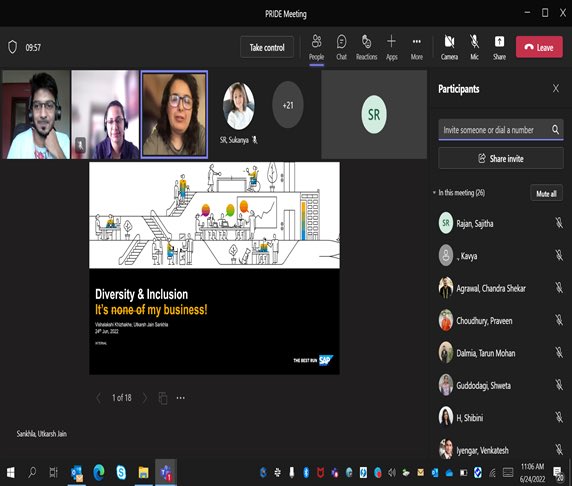Click the invite someone input field

[x=494, y=130]
